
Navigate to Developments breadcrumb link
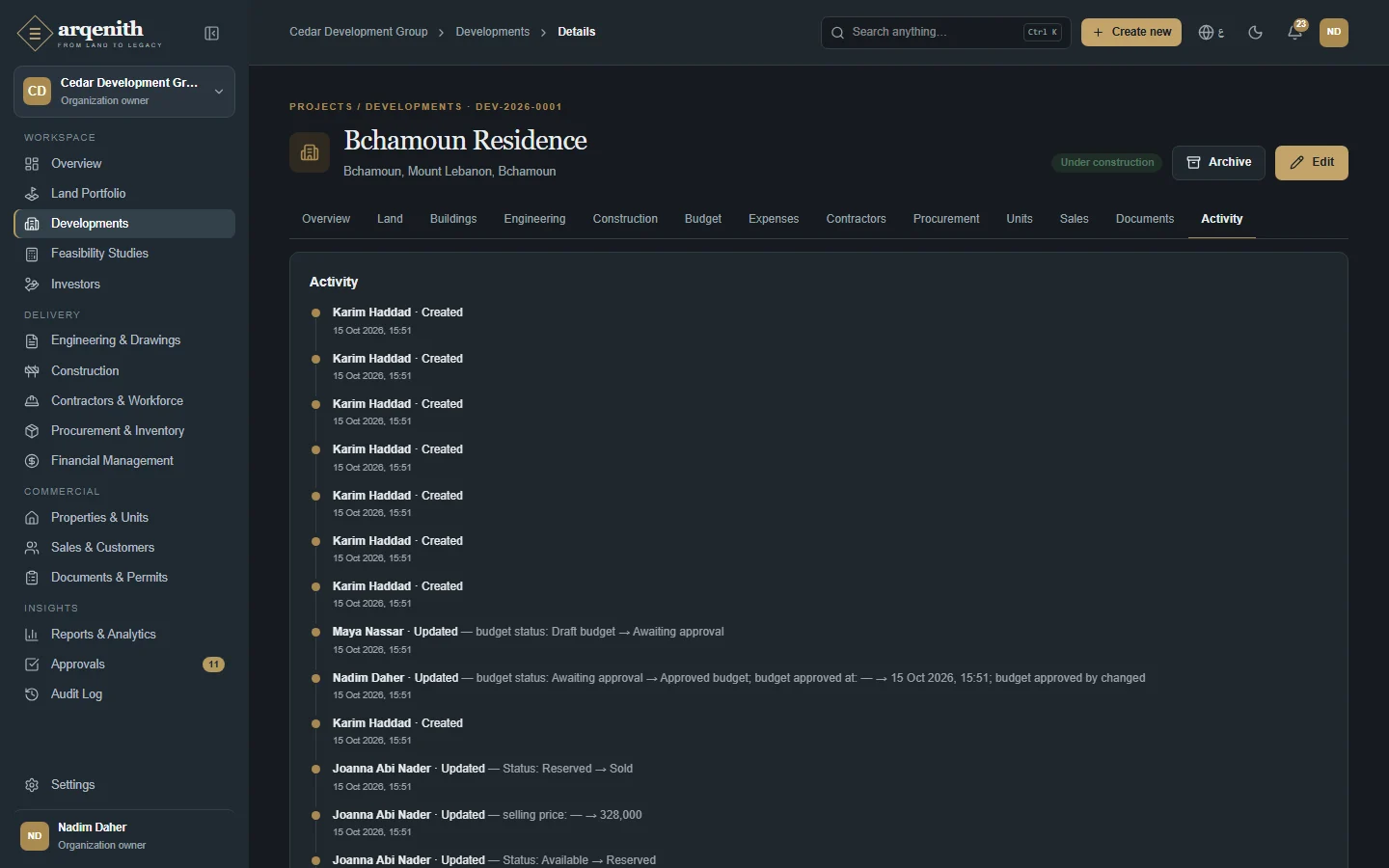(493, 32)
